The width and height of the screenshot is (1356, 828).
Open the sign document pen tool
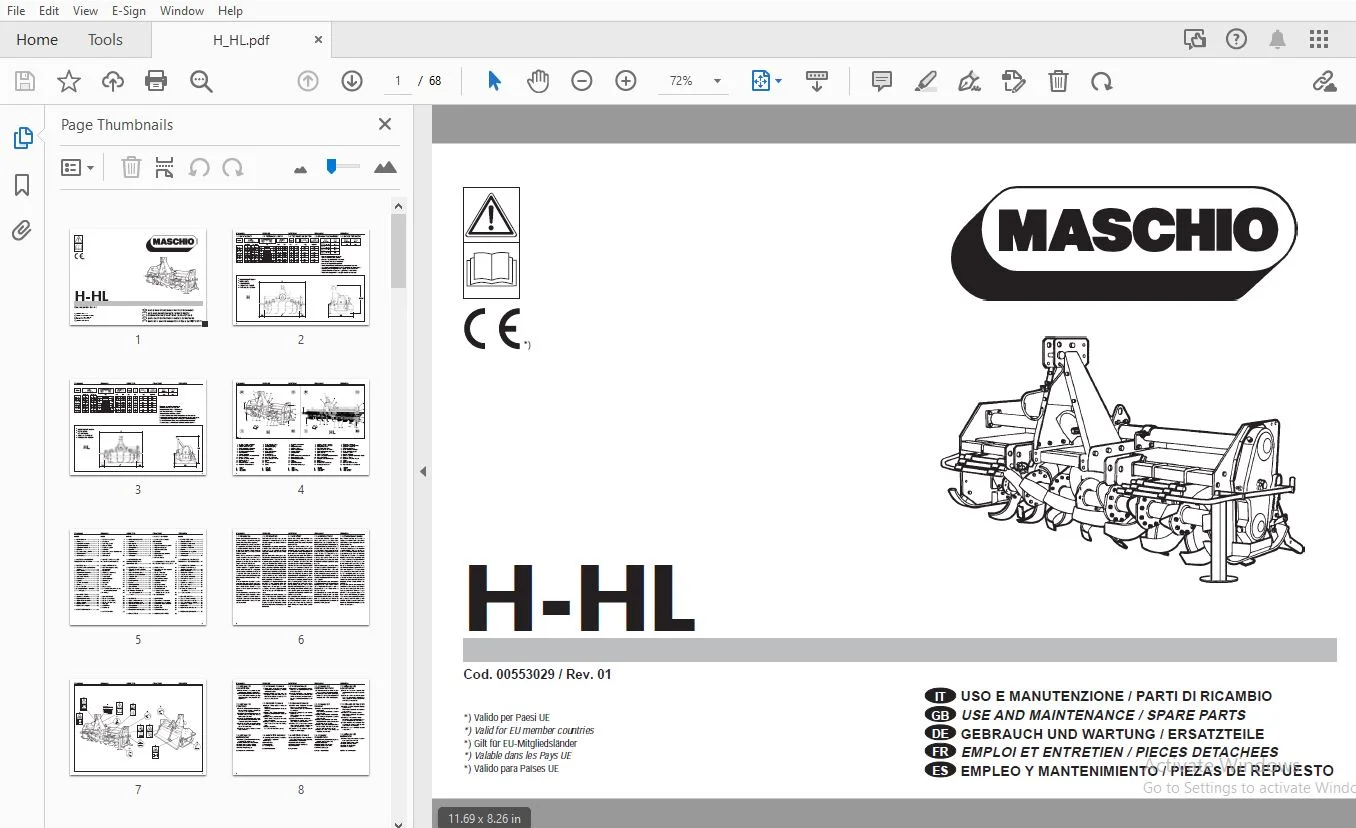(969, 82)
